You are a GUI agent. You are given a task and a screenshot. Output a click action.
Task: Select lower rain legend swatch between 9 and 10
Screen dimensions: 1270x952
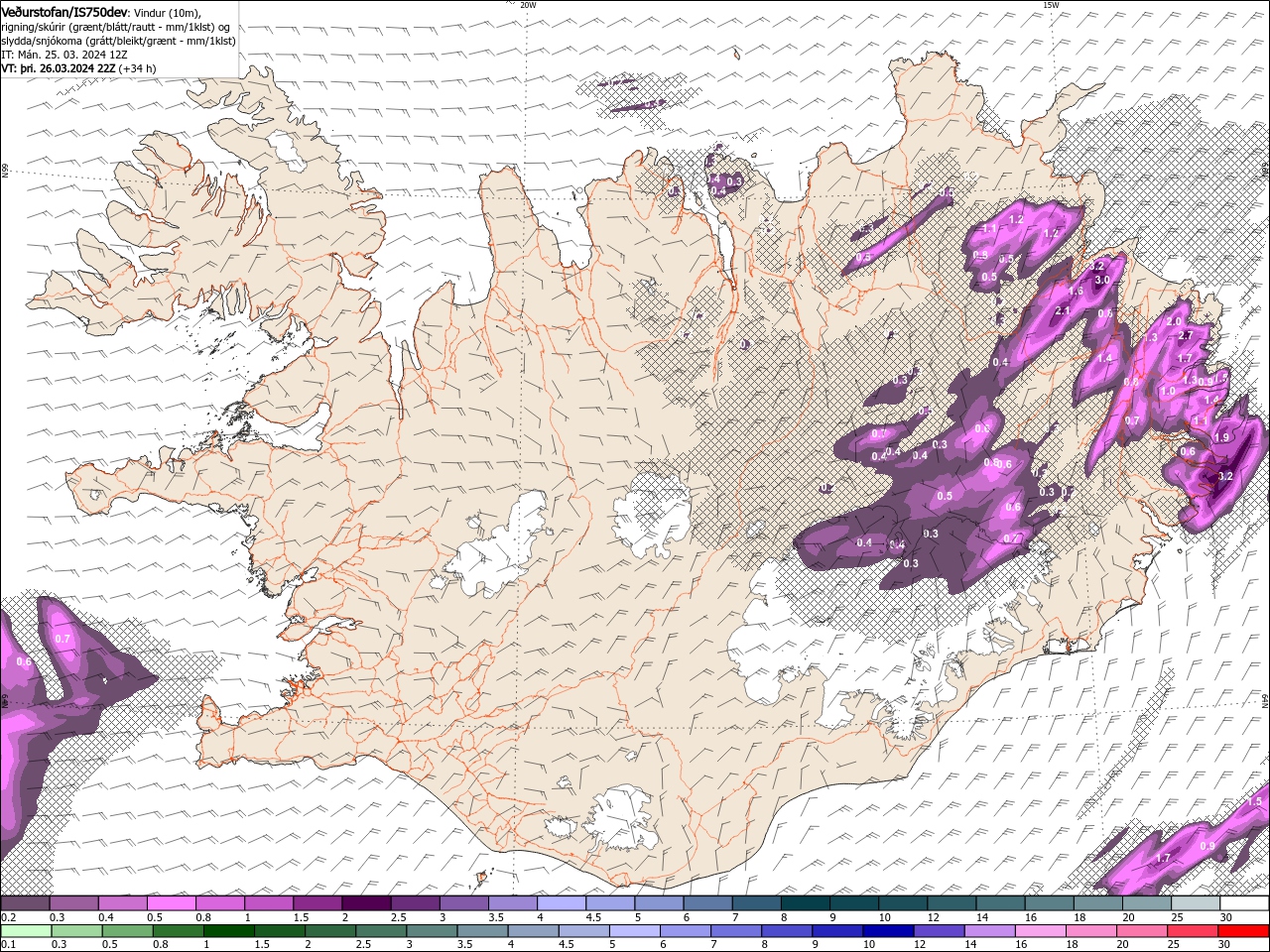(837, 931)
